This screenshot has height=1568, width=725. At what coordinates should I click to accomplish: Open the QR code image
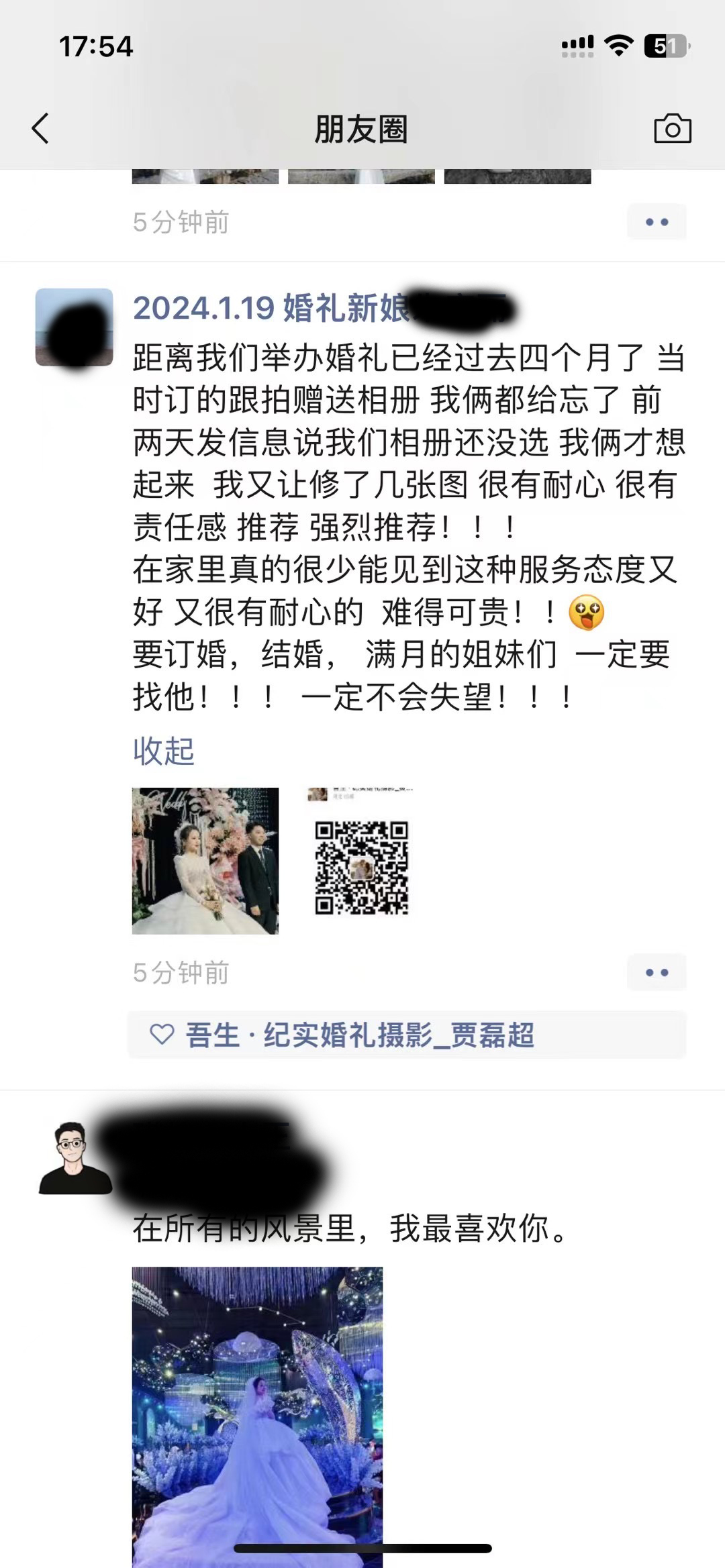pos(361,861)
